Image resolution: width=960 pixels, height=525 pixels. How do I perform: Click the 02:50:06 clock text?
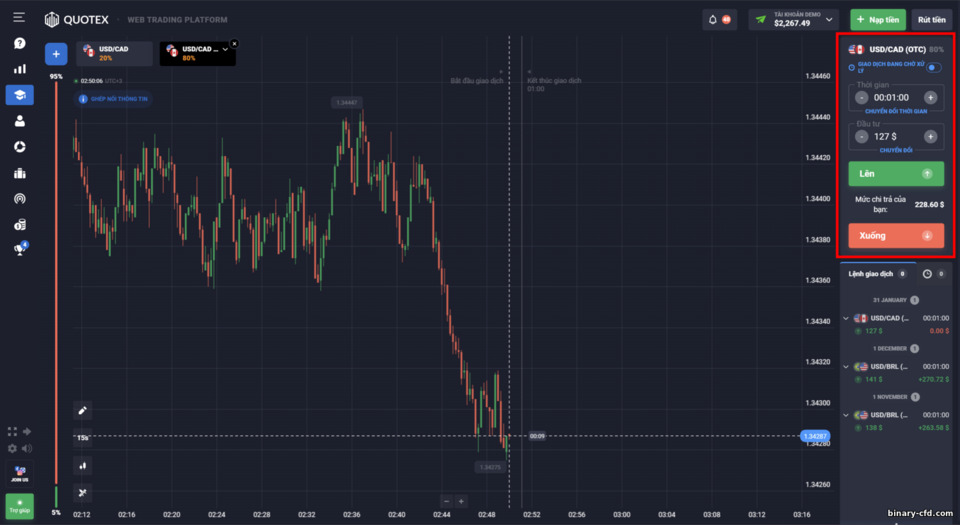pyautogui.click(x=91, y=81)
